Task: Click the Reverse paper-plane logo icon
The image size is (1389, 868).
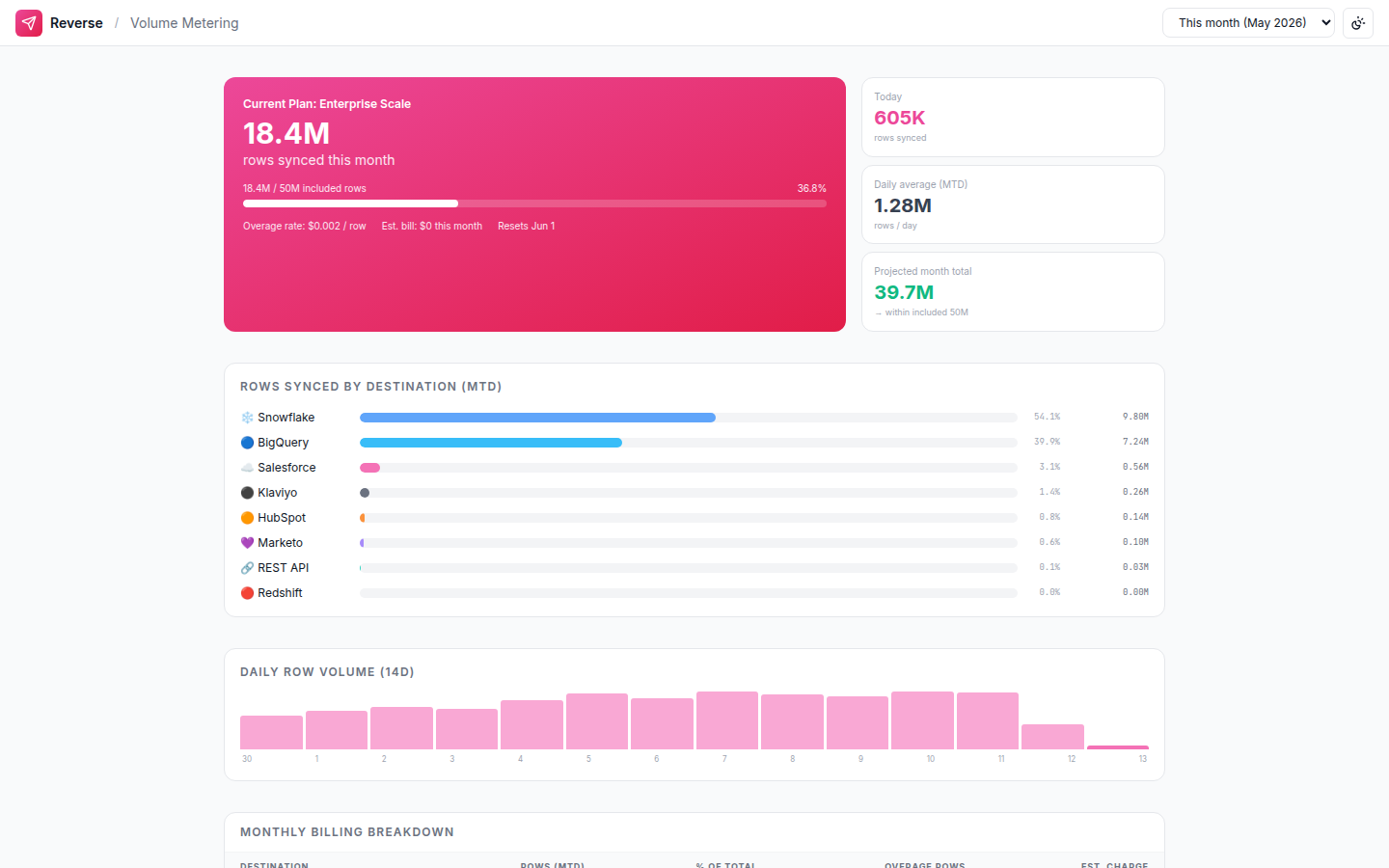Action: point(29,23)
